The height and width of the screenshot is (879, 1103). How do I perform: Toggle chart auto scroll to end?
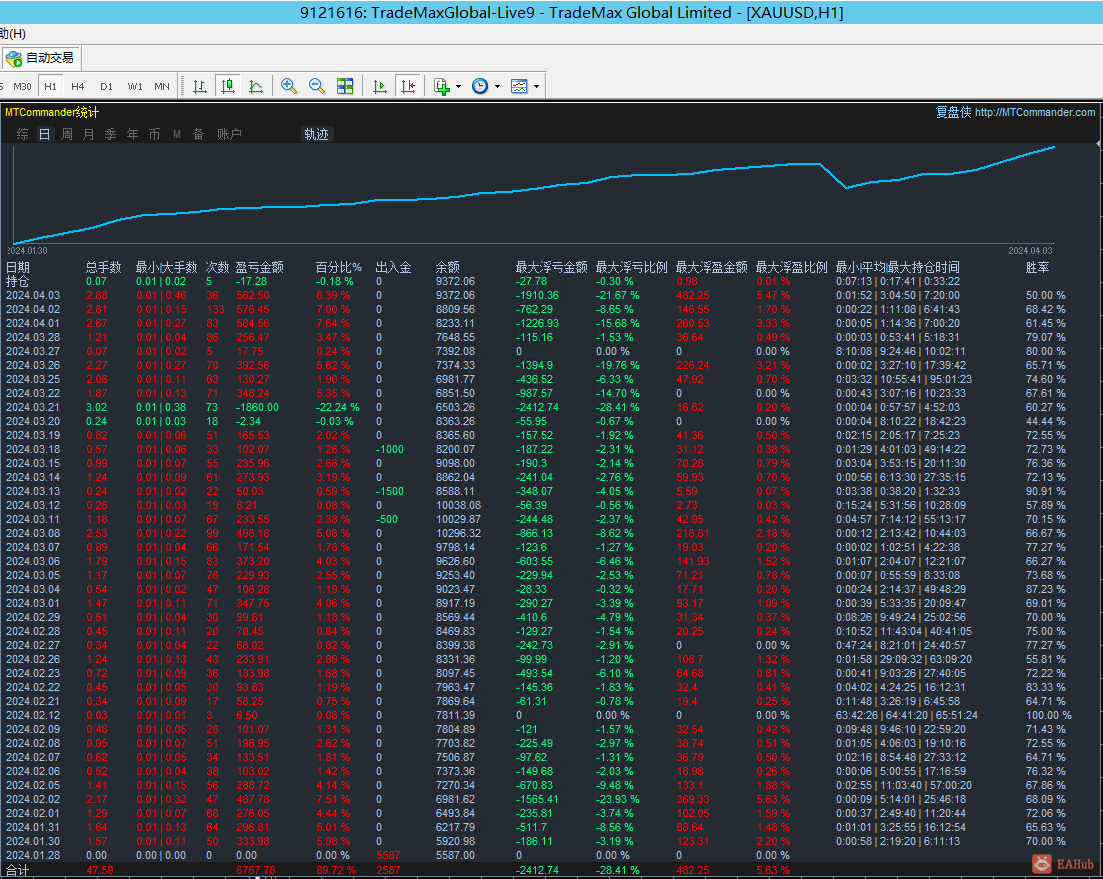[x=380, y=86]
